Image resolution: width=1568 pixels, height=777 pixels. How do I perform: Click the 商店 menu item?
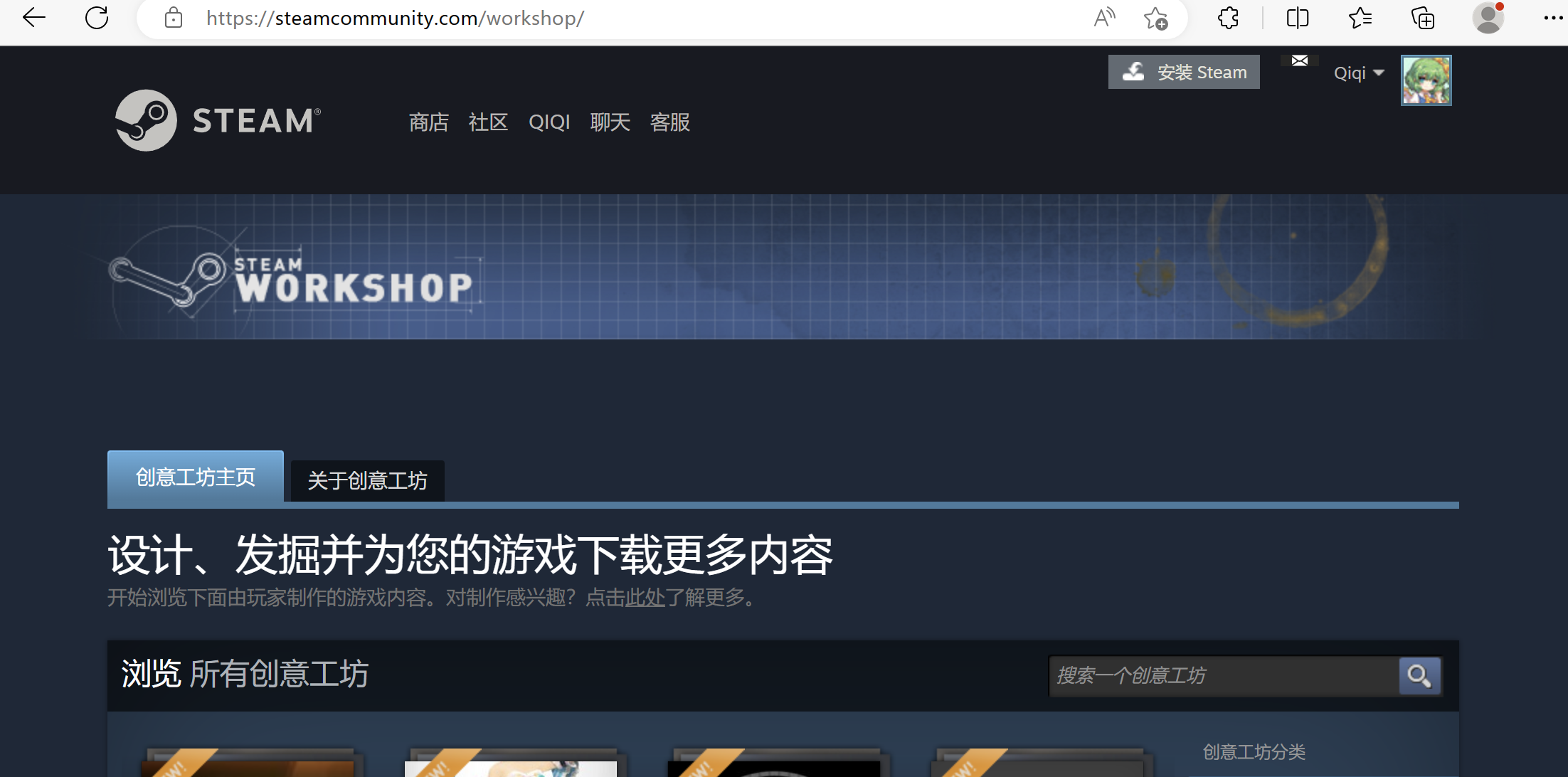(429, 122)
